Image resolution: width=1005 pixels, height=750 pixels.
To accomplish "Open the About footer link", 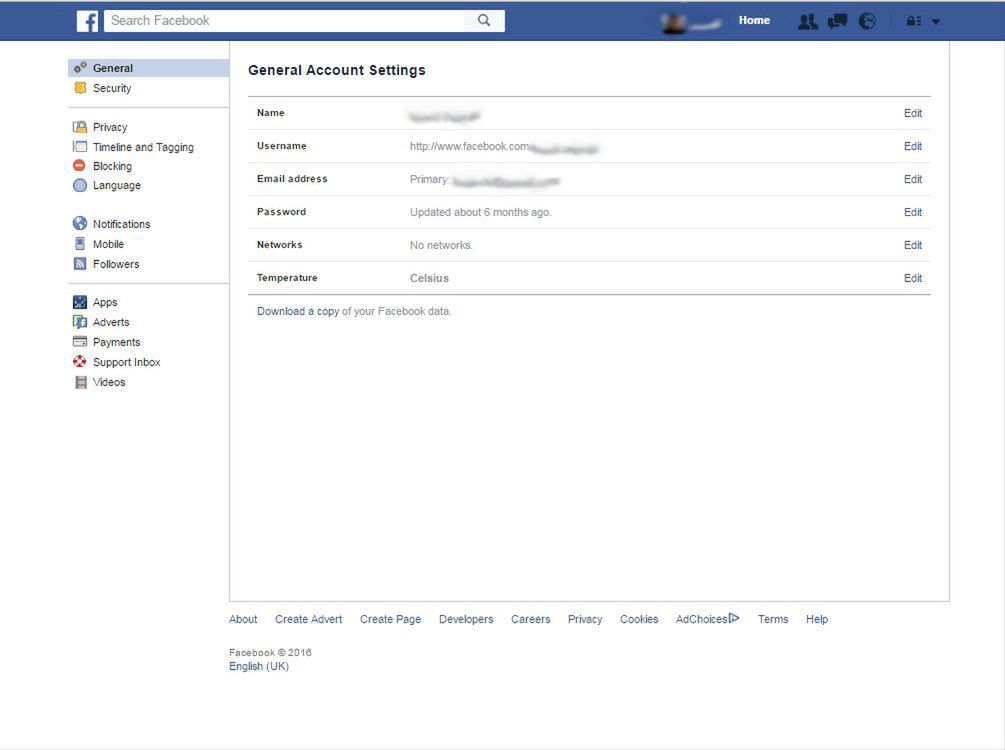I will 243,619.
